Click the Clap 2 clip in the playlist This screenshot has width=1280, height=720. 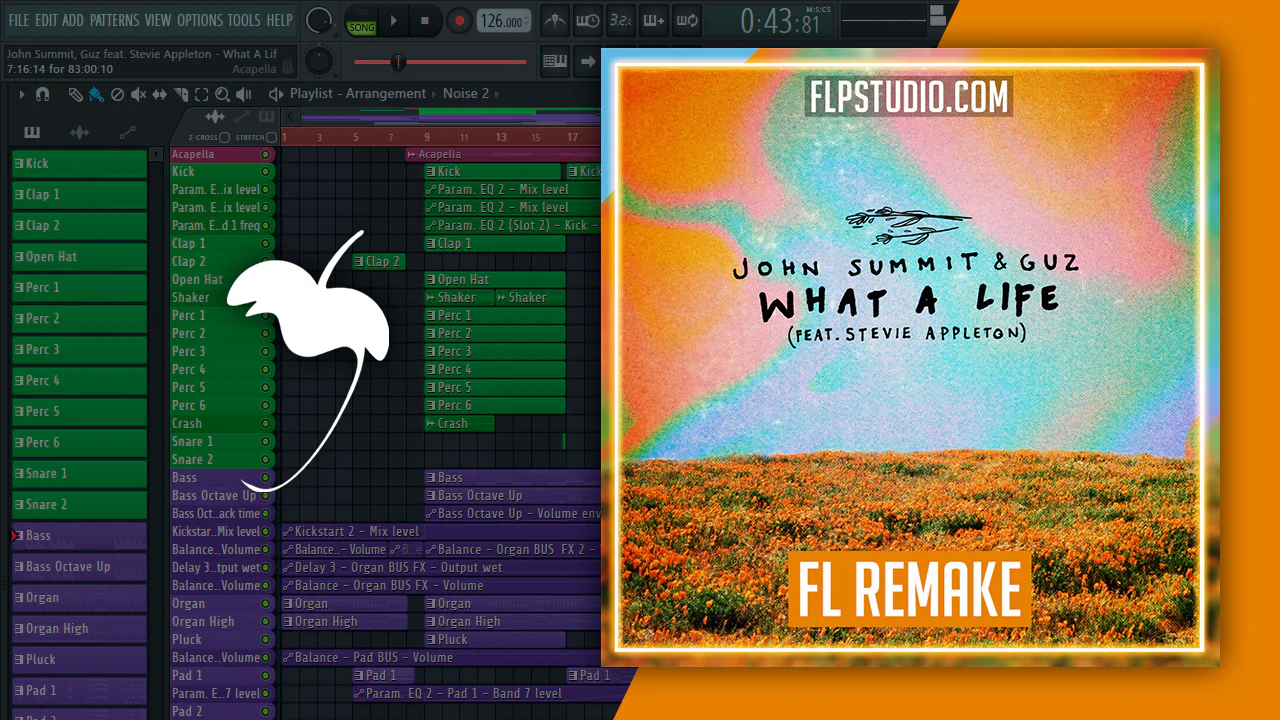(x=378, y=261)
